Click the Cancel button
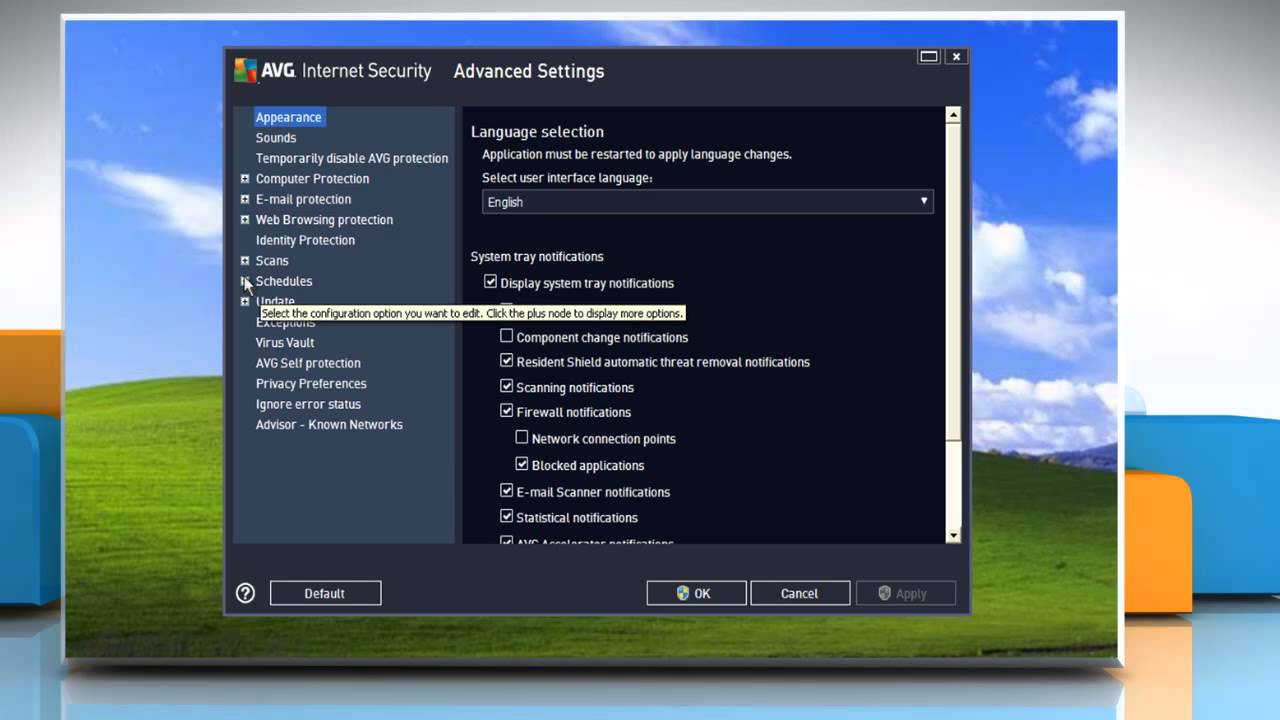This screenshot has height=720, width=1280. point(800,593)
